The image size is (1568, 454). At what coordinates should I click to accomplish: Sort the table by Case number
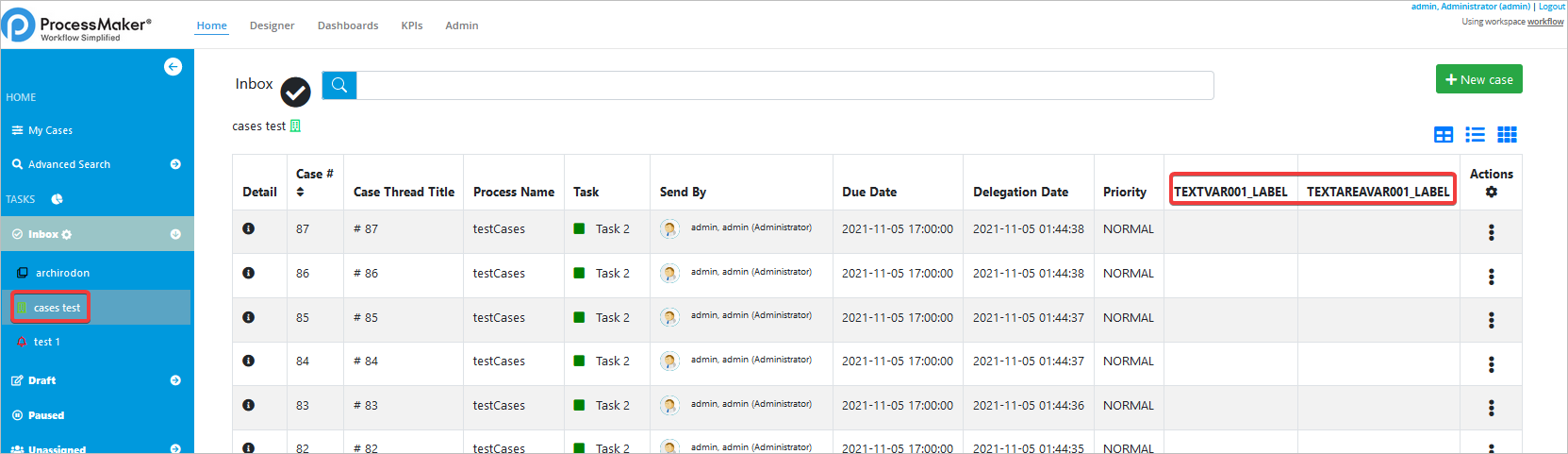coord(301,192)
